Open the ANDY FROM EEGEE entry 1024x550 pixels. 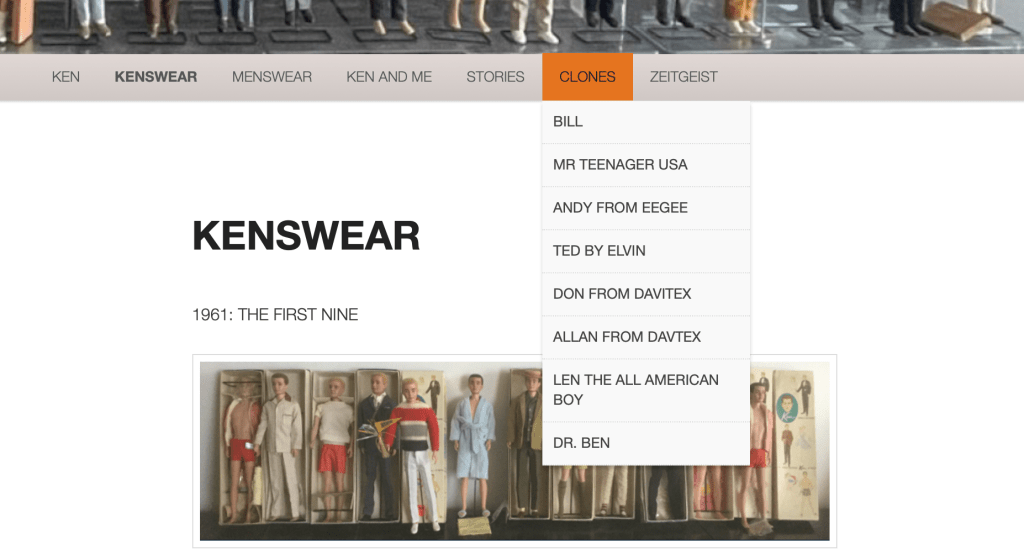point(620,208)
